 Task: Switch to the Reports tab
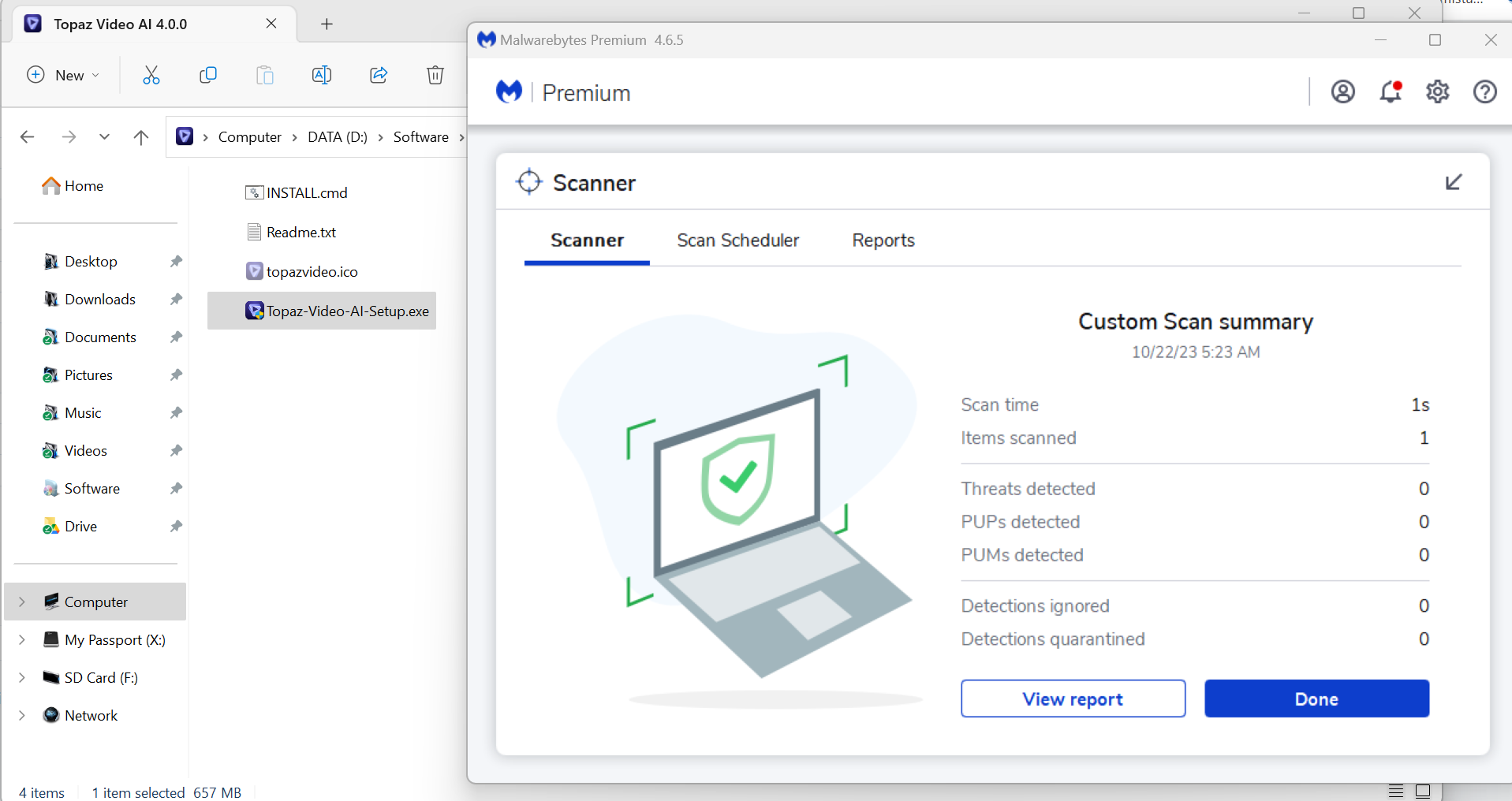point(883,240)
